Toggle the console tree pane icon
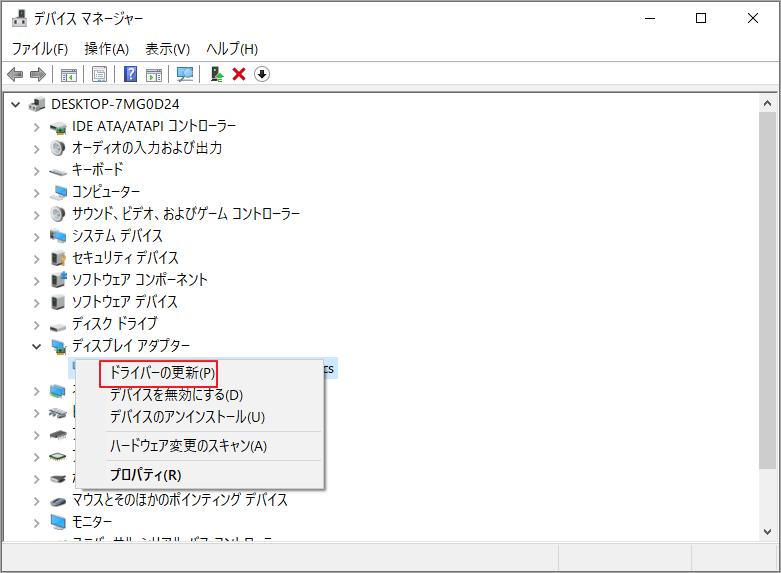Viewport: 781px width, 573px height. pos(69,75)
